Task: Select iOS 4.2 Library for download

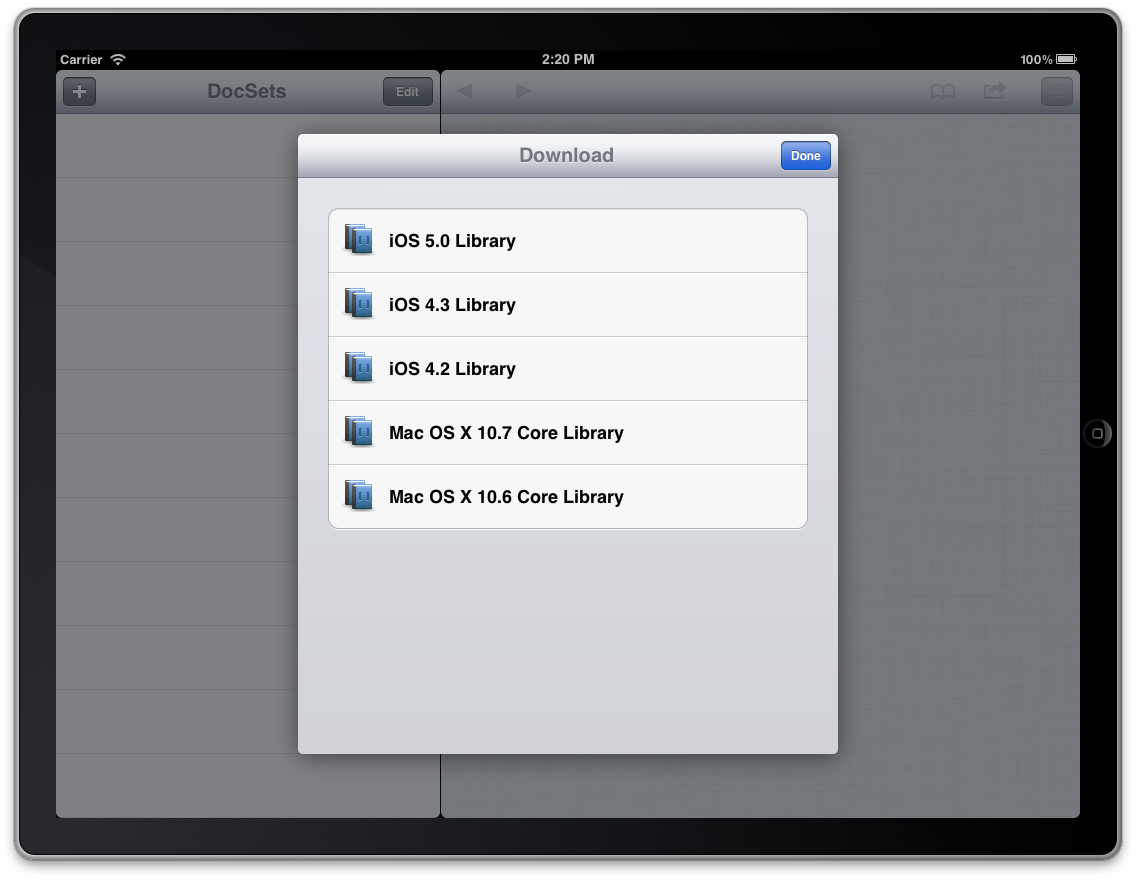Action: [567, 369]
